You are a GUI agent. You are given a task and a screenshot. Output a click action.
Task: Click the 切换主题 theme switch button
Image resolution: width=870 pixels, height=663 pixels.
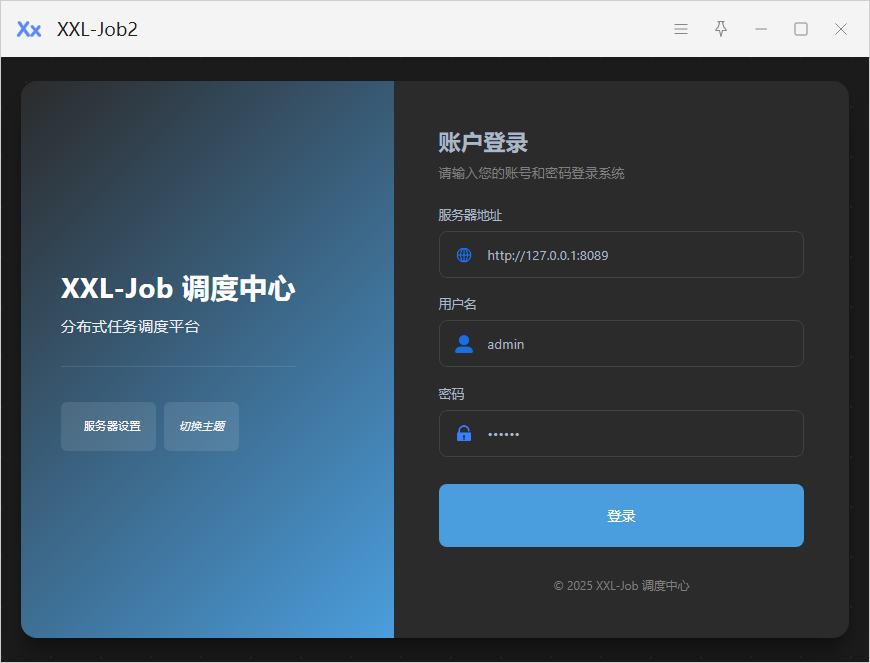pyautogui.click(x=201, y=426)
